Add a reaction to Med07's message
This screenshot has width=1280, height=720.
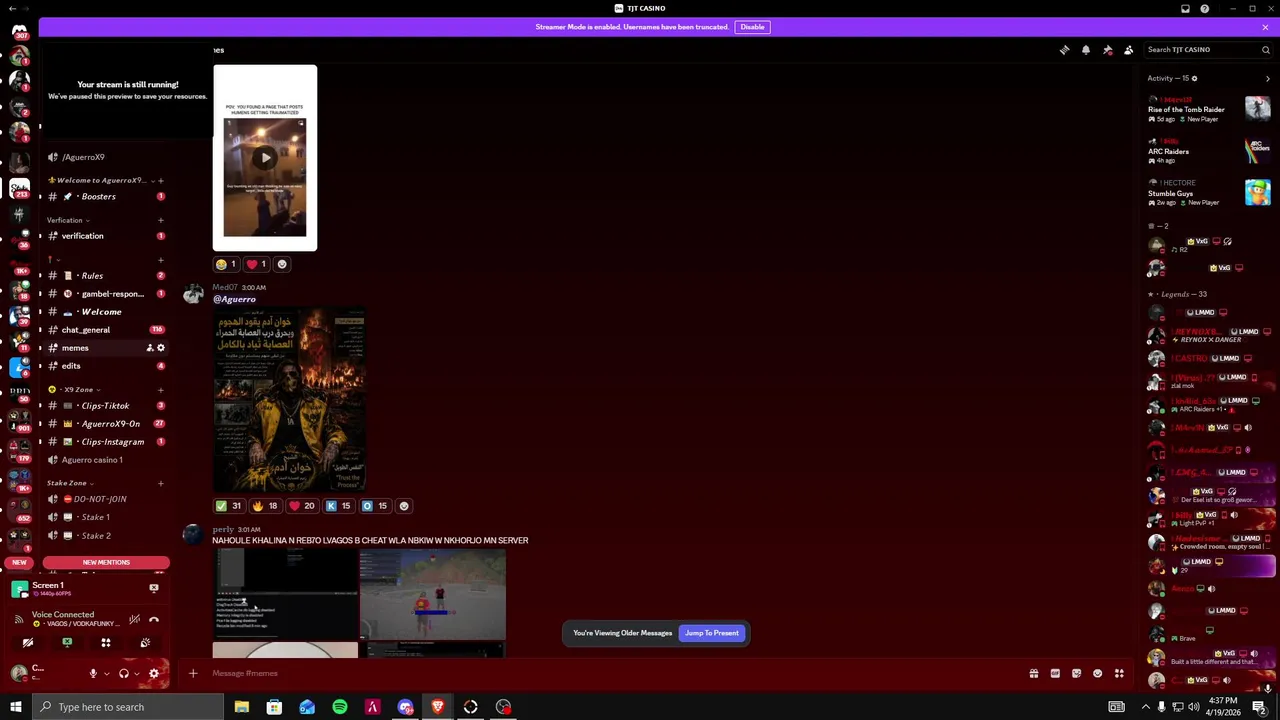pyautogui.click(x=404, y=506)
